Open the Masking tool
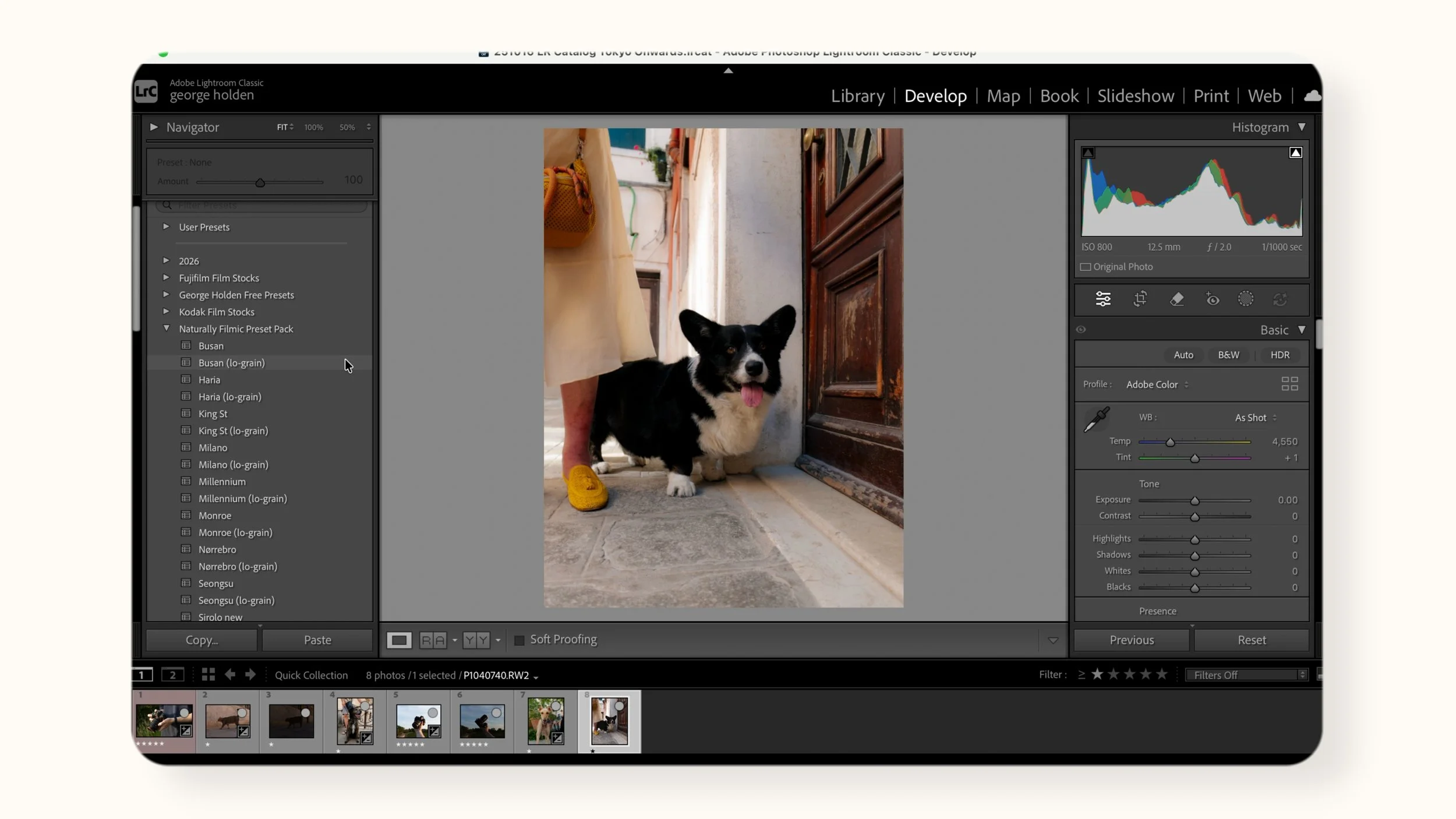This screenshot has height=819, width=1456. (x=1245, y=299)
